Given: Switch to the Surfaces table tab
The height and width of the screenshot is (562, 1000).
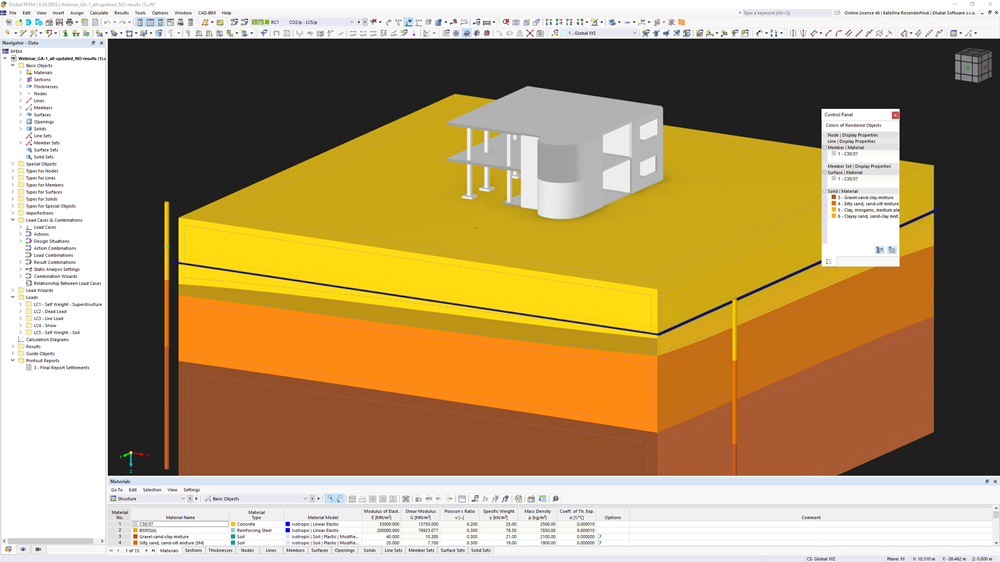Looking at the screenshot, I should (320, 550).
